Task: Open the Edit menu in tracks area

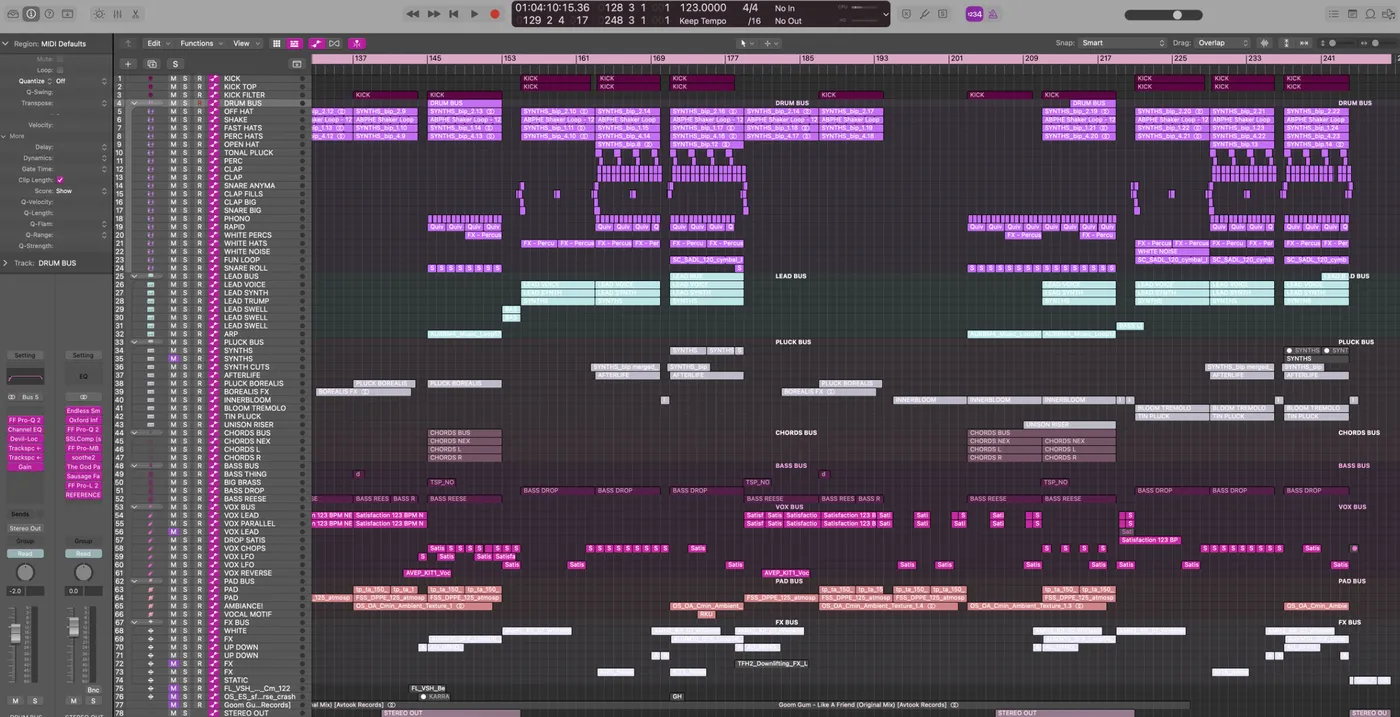Action: (157, 43)
